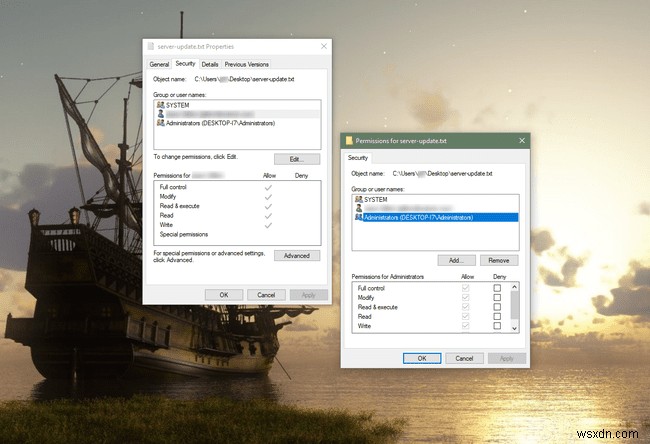Click the Add... button in Permissions dialog
The width and height of the screenshot is (650, 444).
tap(456, 260)
